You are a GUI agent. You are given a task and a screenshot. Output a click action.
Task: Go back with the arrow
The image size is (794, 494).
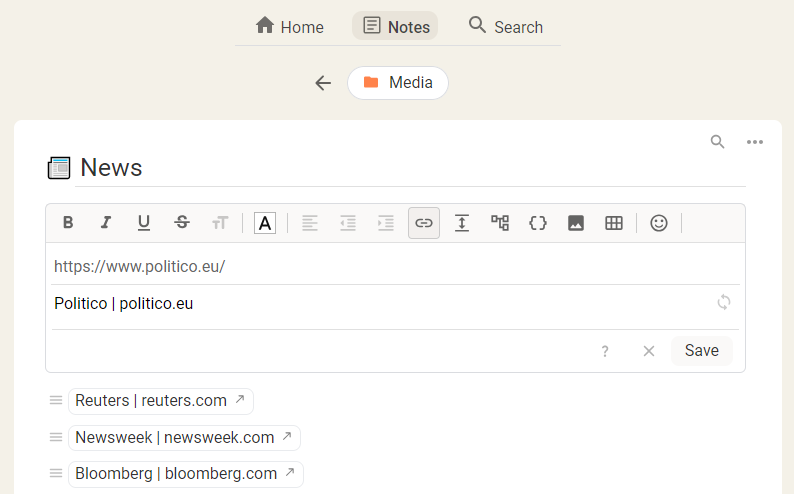point(323,83)
